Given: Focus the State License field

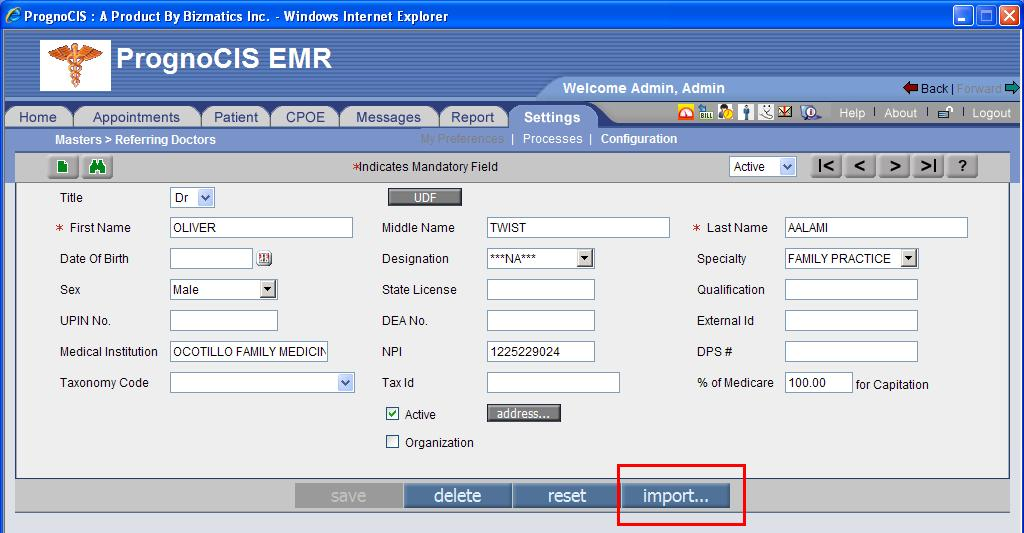Looking at the screenshot, I should pyautogui.click(x=541, y=289).
